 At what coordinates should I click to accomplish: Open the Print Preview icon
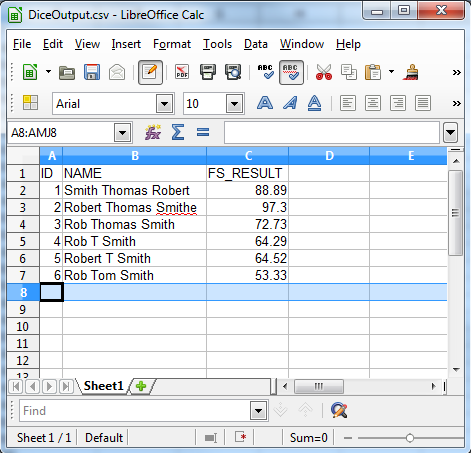[233, 72]
